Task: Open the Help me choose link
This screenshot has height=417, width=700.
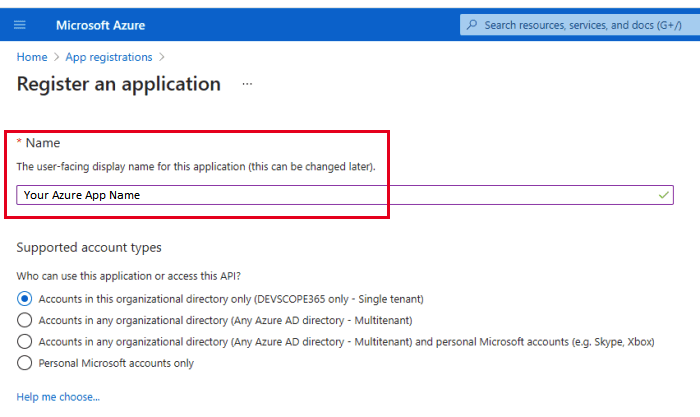Action: click(58, 397)
